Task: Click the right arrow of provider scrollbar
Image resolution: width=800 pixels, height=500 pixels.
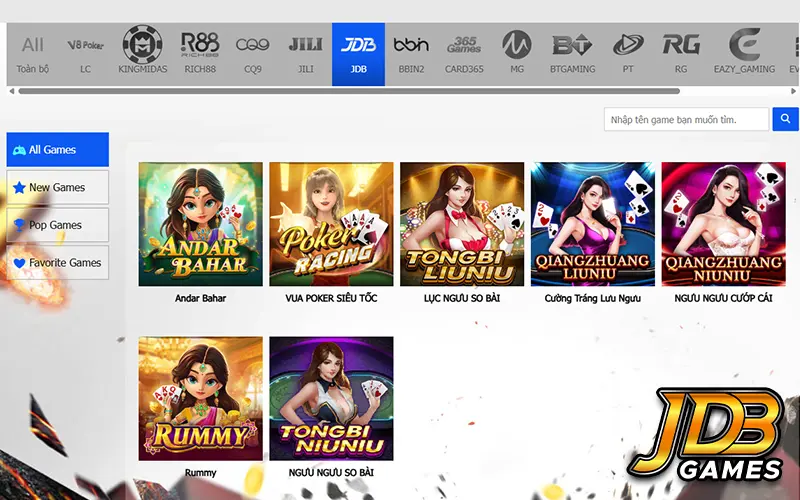Action: point(793,91)
